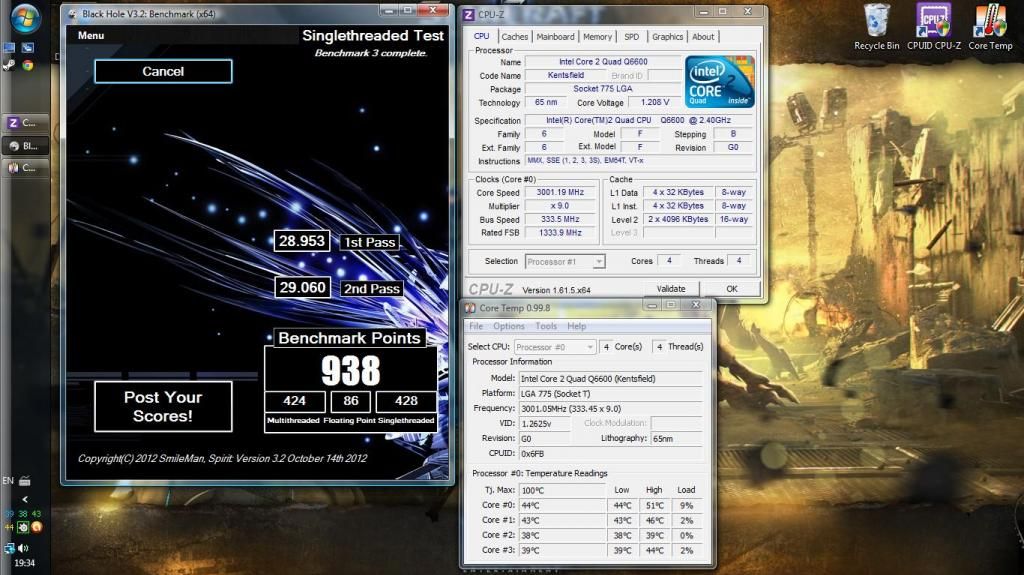
Task: Click the 1st Pass time 28.953
Action: pyautogui.click(x=302, y=241)
